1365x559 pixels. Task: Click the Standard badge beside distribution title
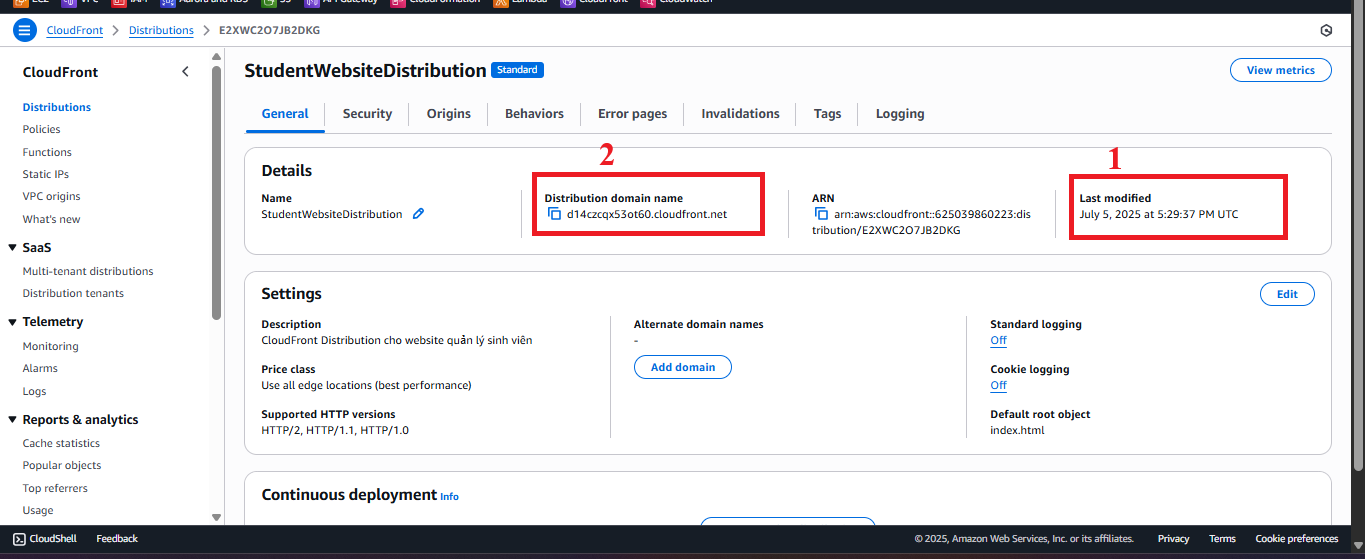(517, 70)
